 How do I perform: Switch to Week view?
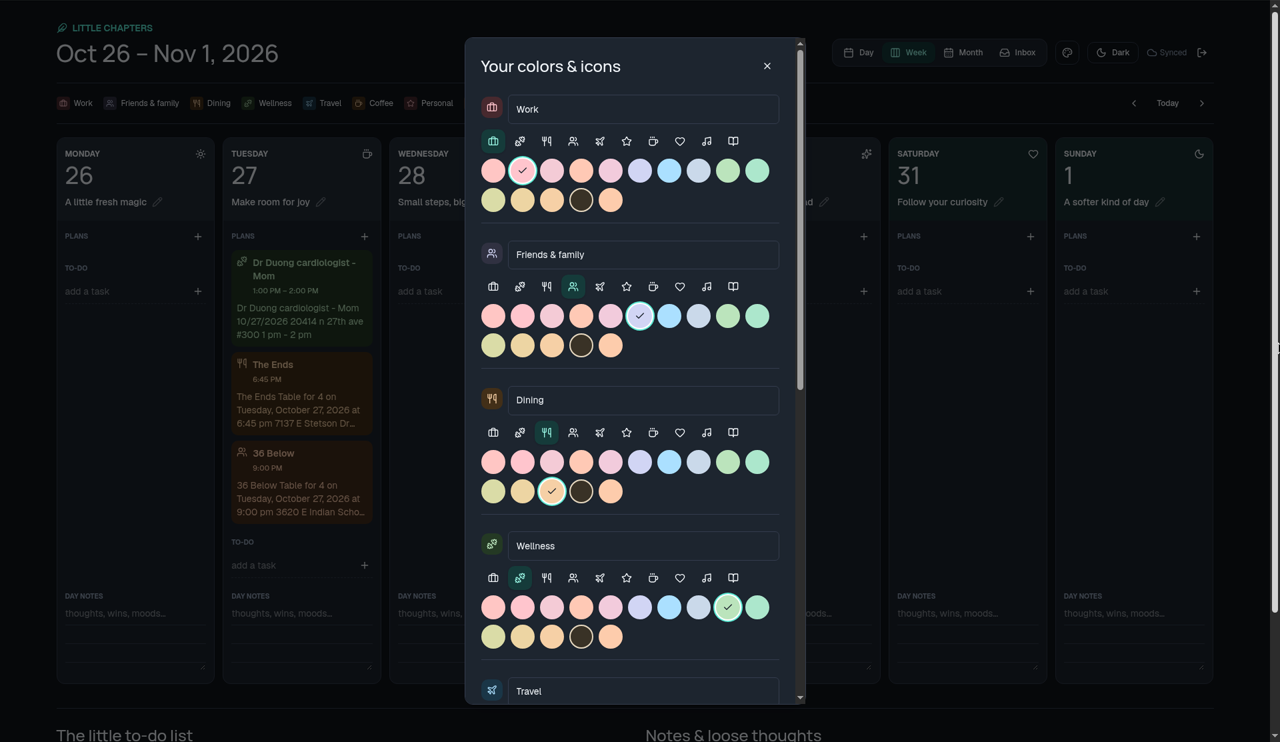pos(909,53)
